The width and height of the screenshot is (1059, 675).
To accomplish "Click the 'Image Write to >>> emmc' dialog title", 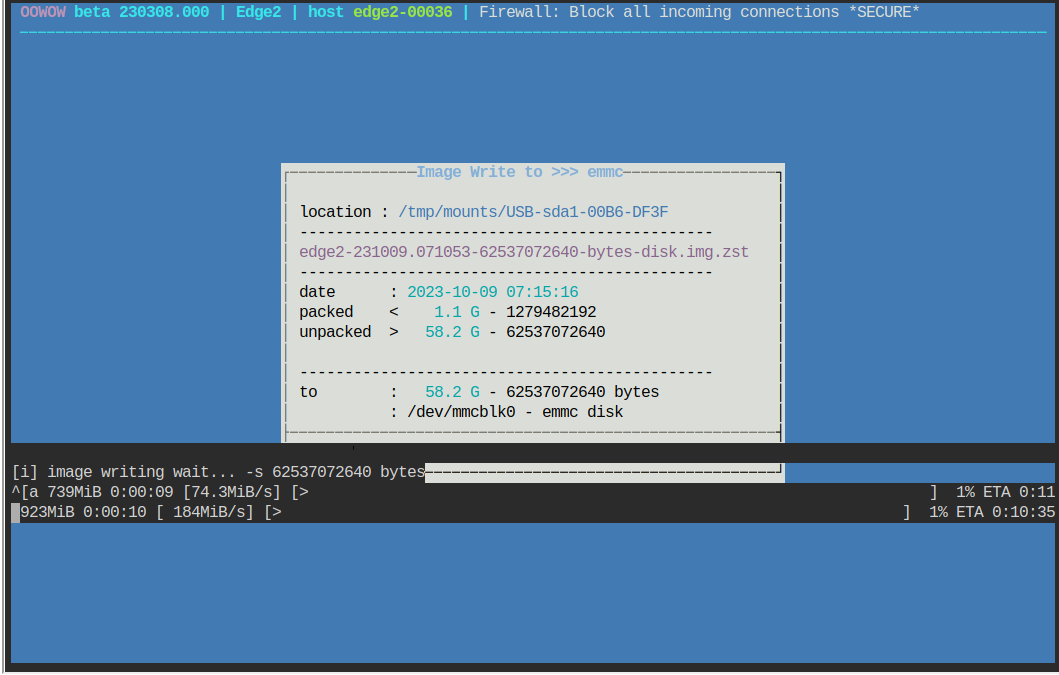I will coord(519,172).
